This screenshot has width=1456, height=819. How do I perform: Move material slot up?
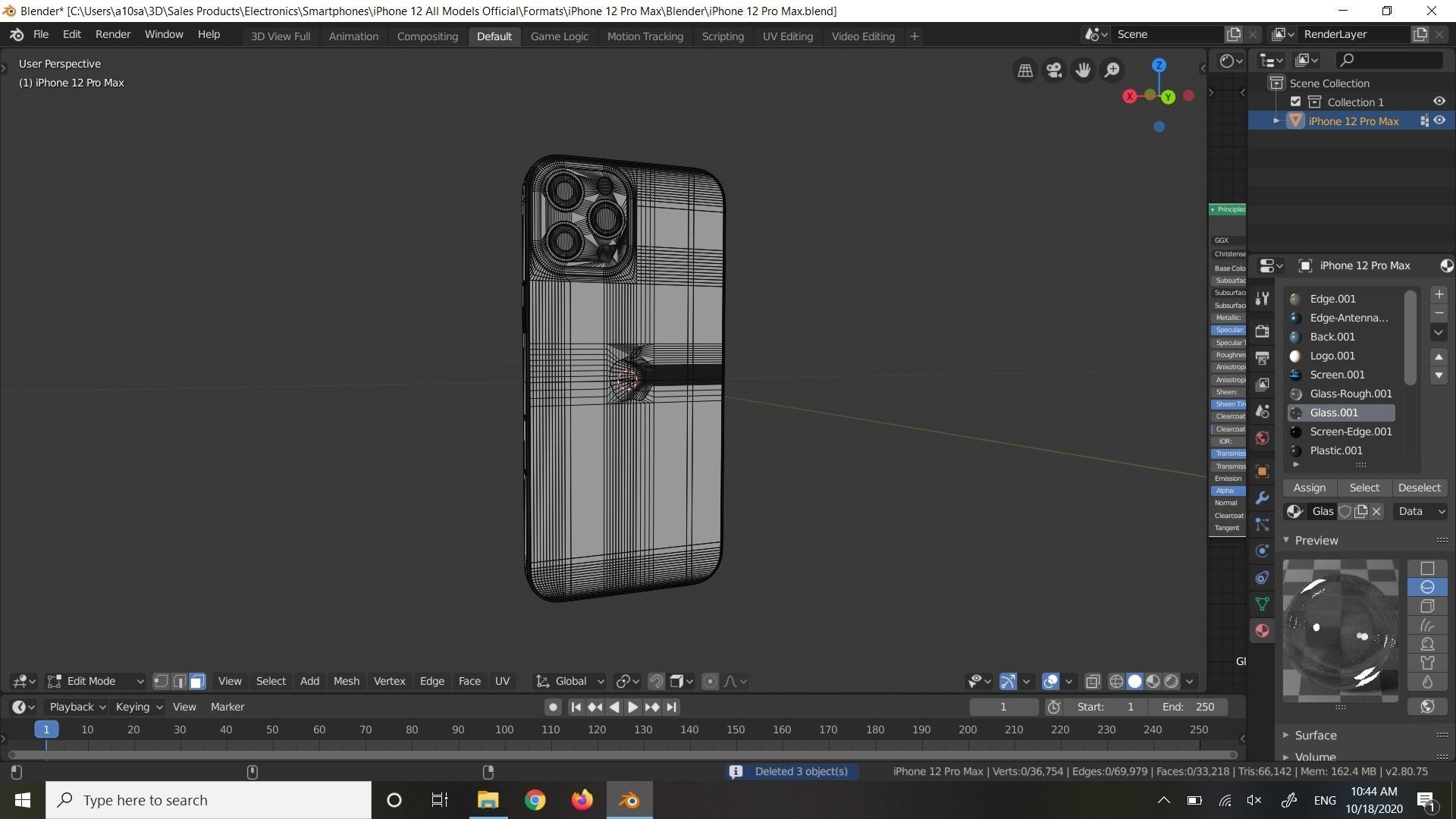(x=1439, y=356)
